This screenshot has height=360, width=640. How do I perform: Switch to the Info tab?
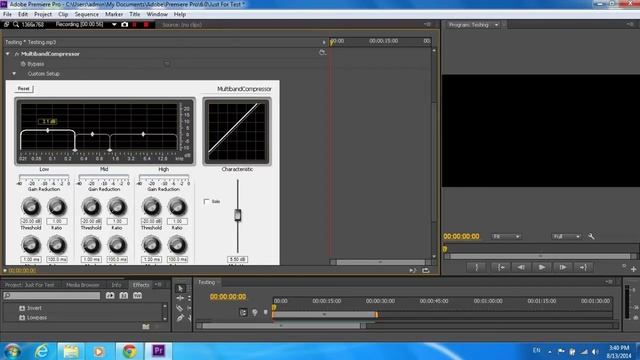(116, 285)
